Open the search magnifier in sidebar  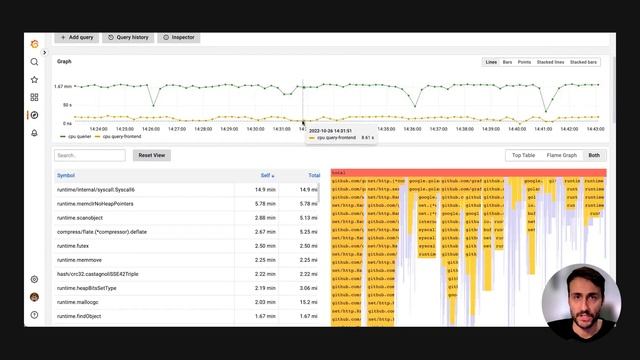(x=34, y=62)
